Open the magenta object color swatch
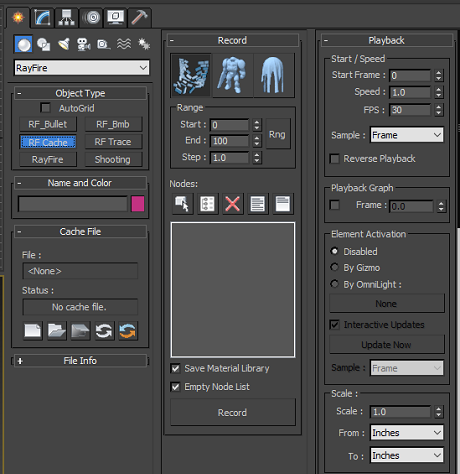This screenshot has height=474, width=460. 138,204
